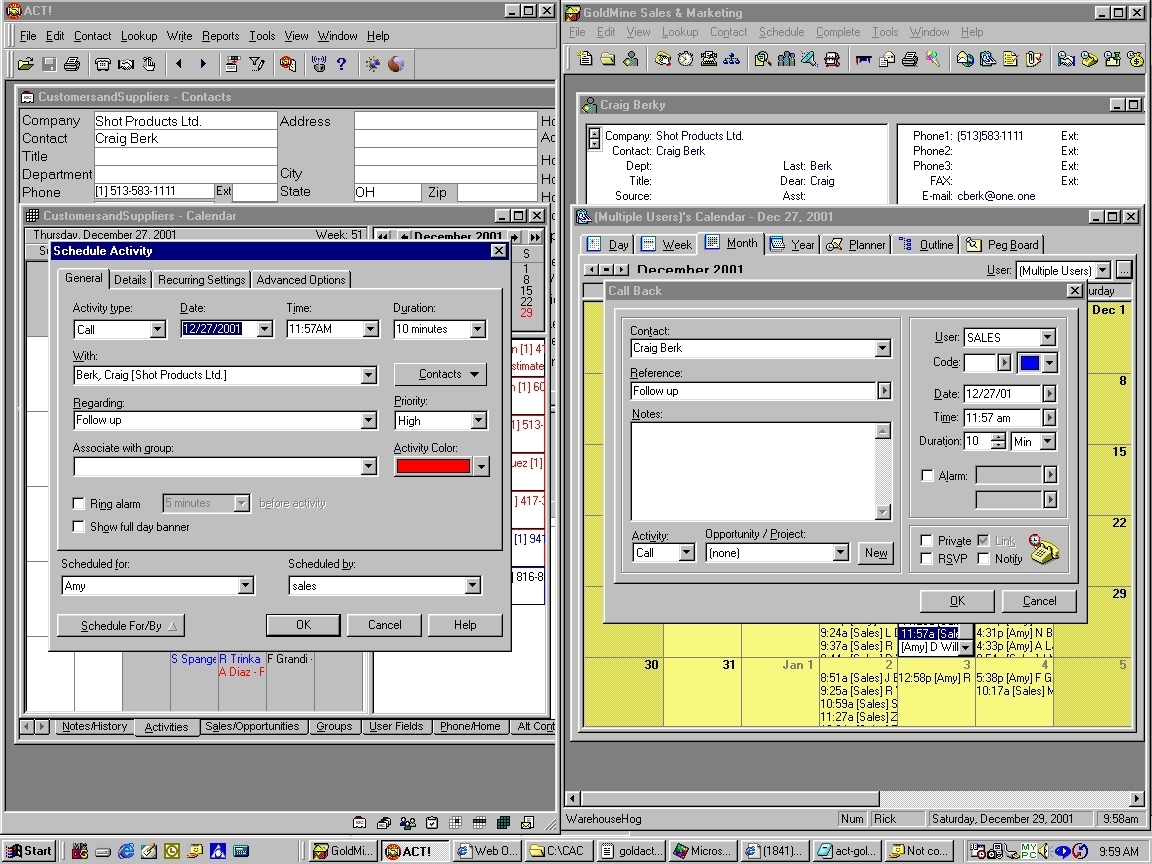Click the stopwatch timer icon in GoldMine toolbar
This screenshot has width=1152, height=864.
(685, 59)
